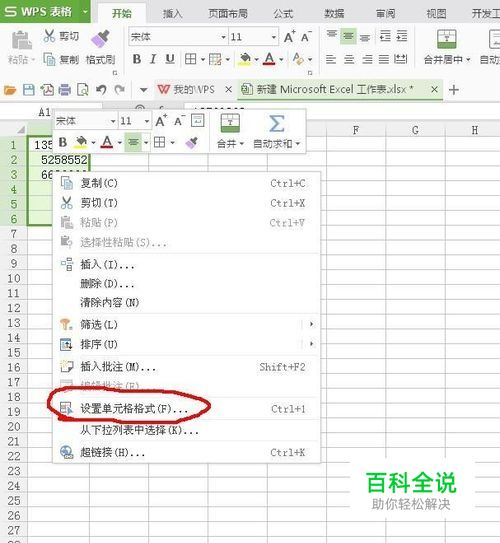This screenshot has width=500, height=543.
Task: Set bottom vertical alignment
Action: pos(365,37)
